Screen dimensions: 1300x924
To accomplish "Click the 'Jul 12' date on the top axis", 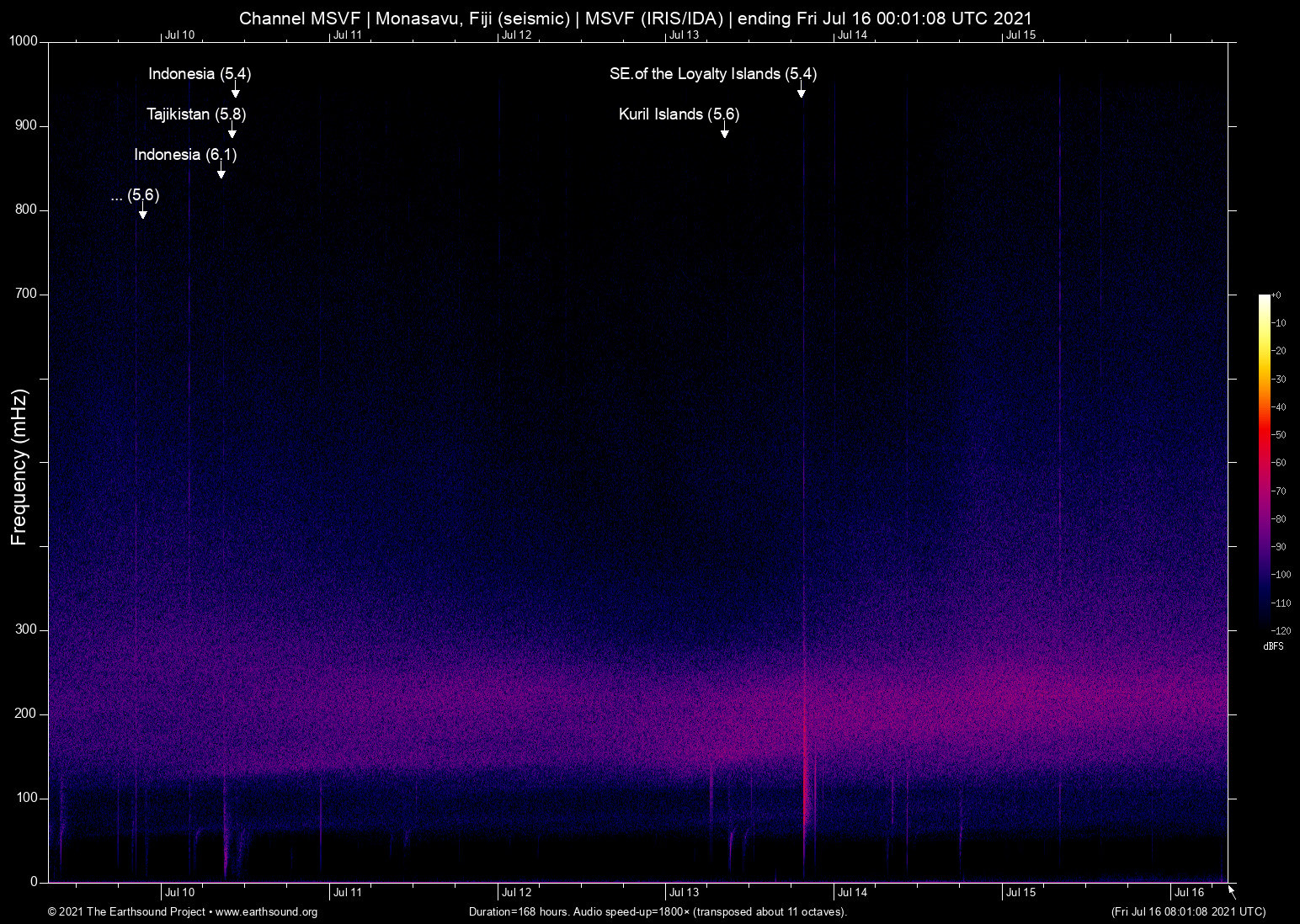I will point(516,35).
